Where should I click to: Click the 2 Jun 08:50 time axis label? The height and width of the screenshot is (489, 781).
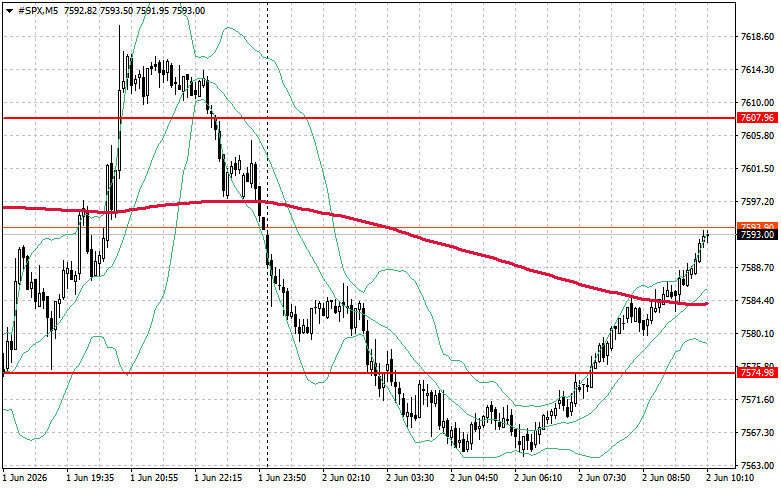(x=666, y=478)
